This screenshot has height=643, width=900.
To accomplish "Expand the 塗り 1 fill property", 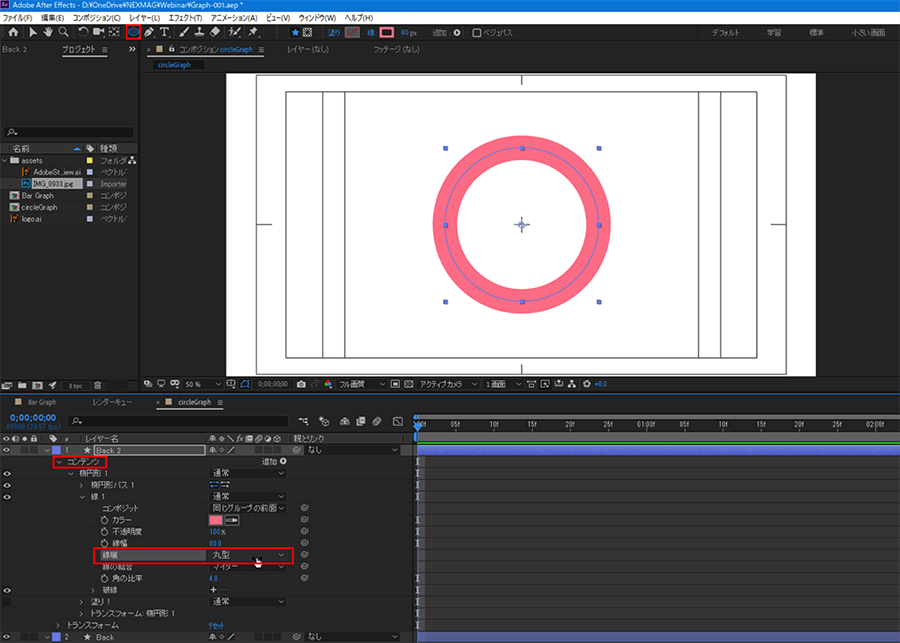I will tap(83, 601).
